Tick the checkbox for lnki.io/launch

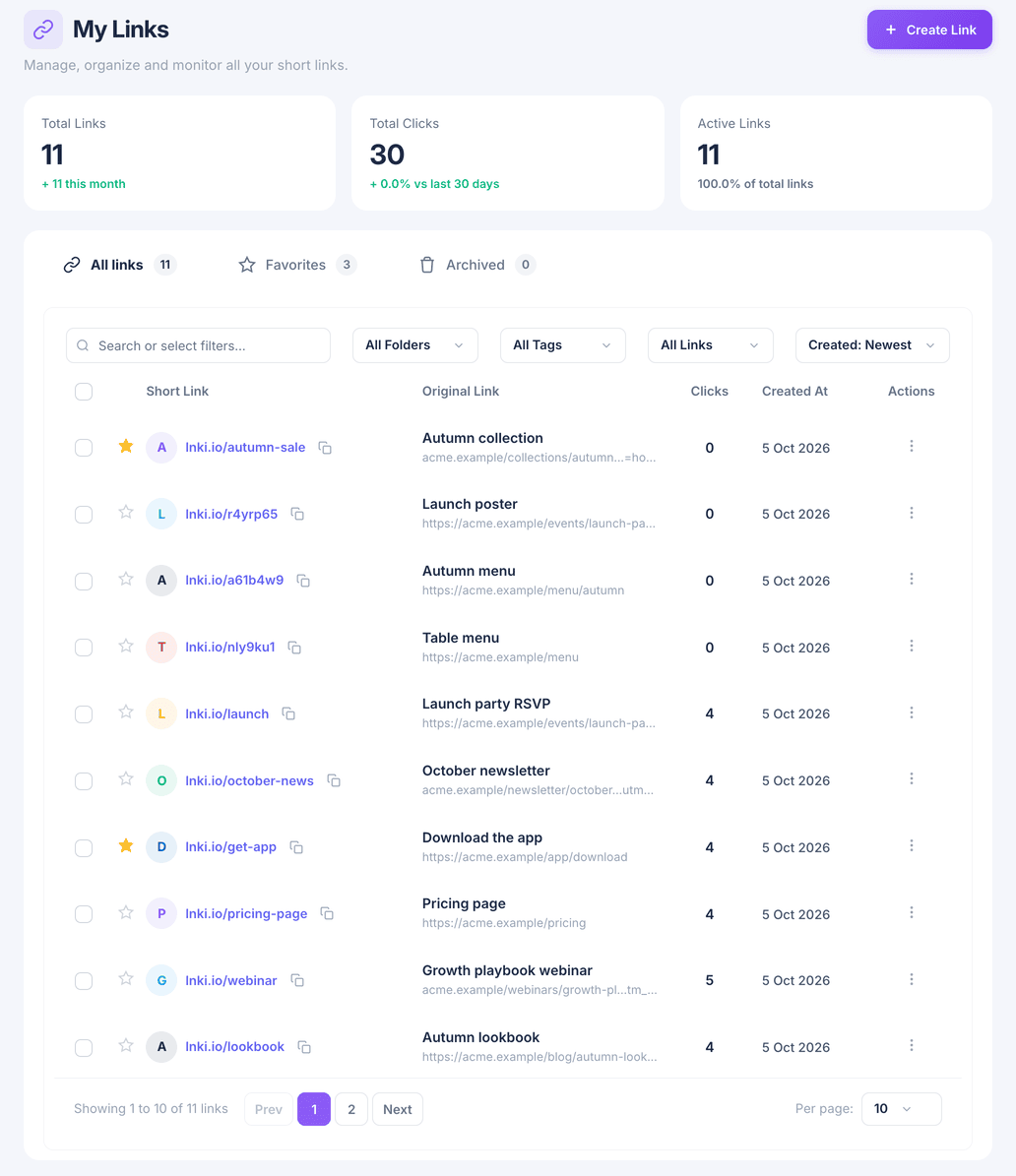(x=84, y=714)
